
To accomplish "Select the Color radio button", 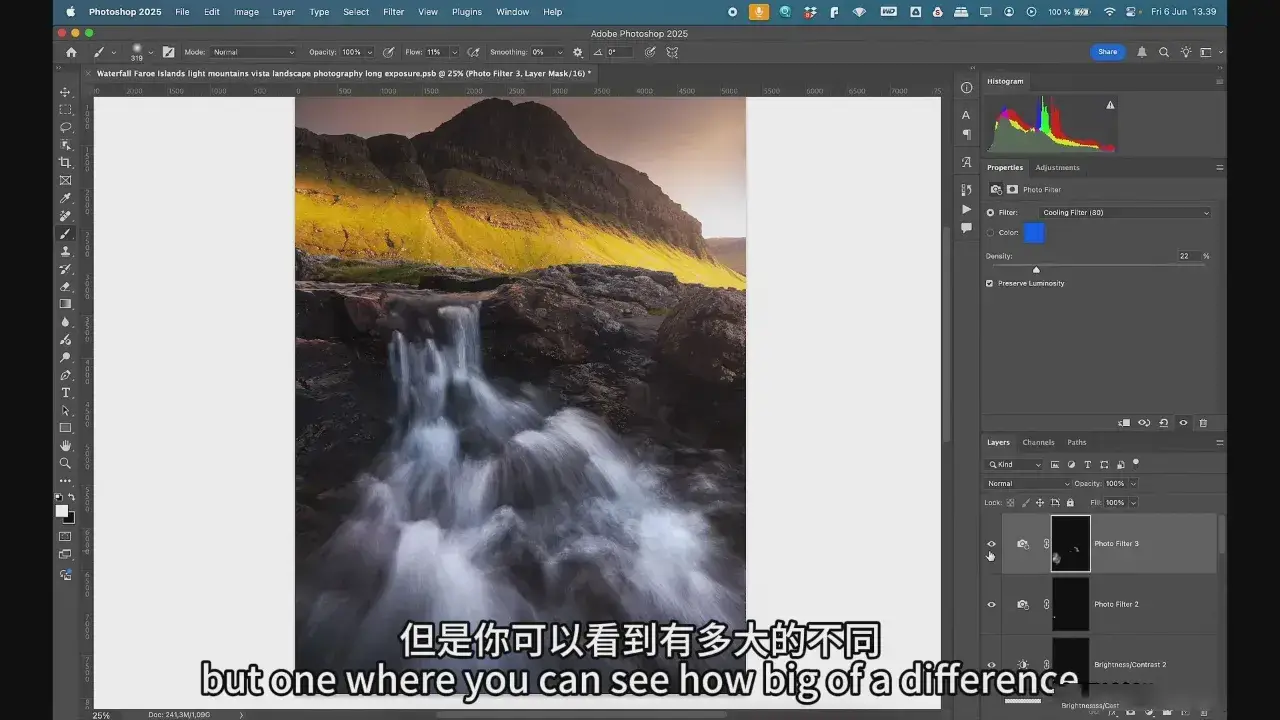I will pos(990,232).
